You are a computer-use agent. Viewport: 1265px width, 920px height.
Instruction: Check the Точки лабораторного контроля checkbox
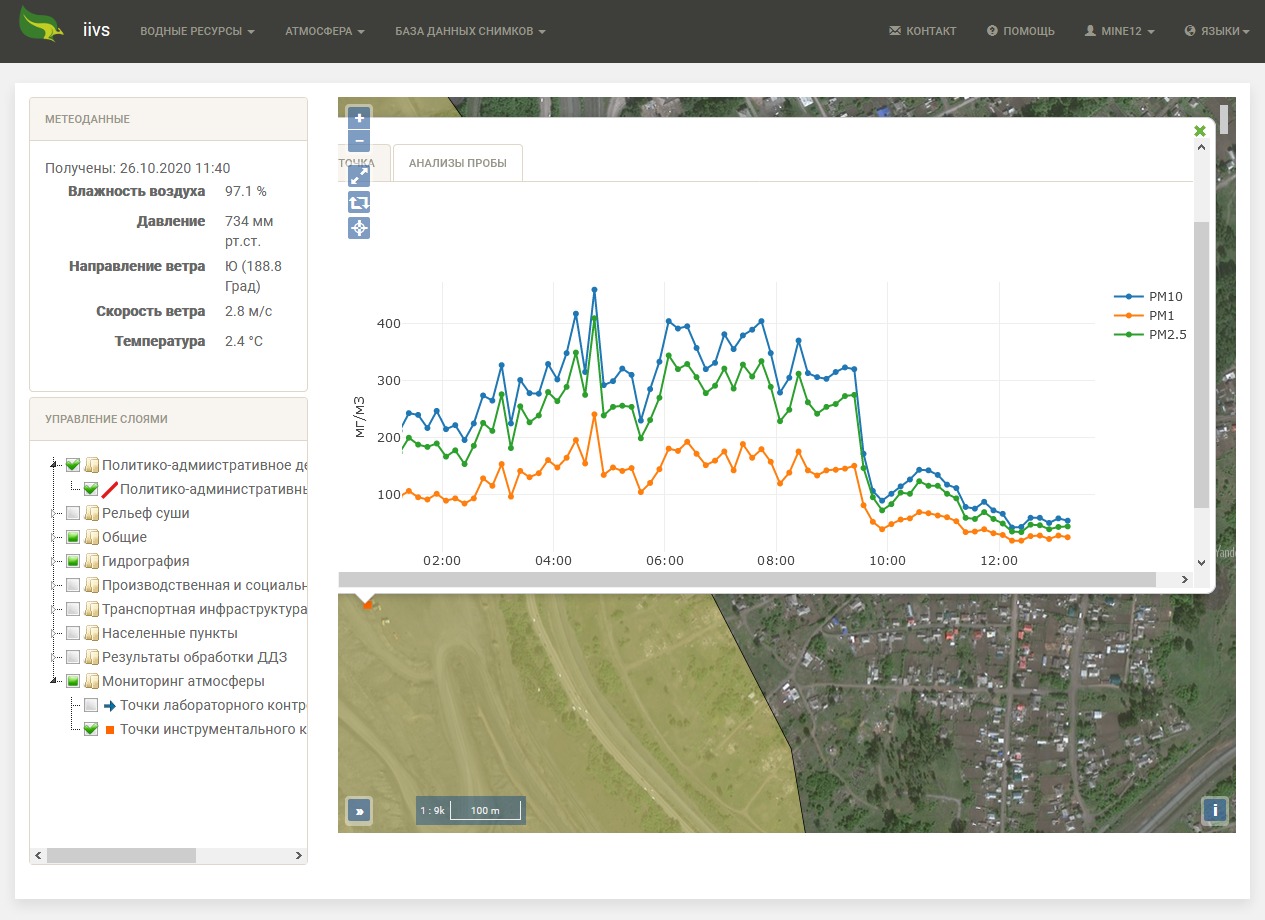click(x=91, y=705)
